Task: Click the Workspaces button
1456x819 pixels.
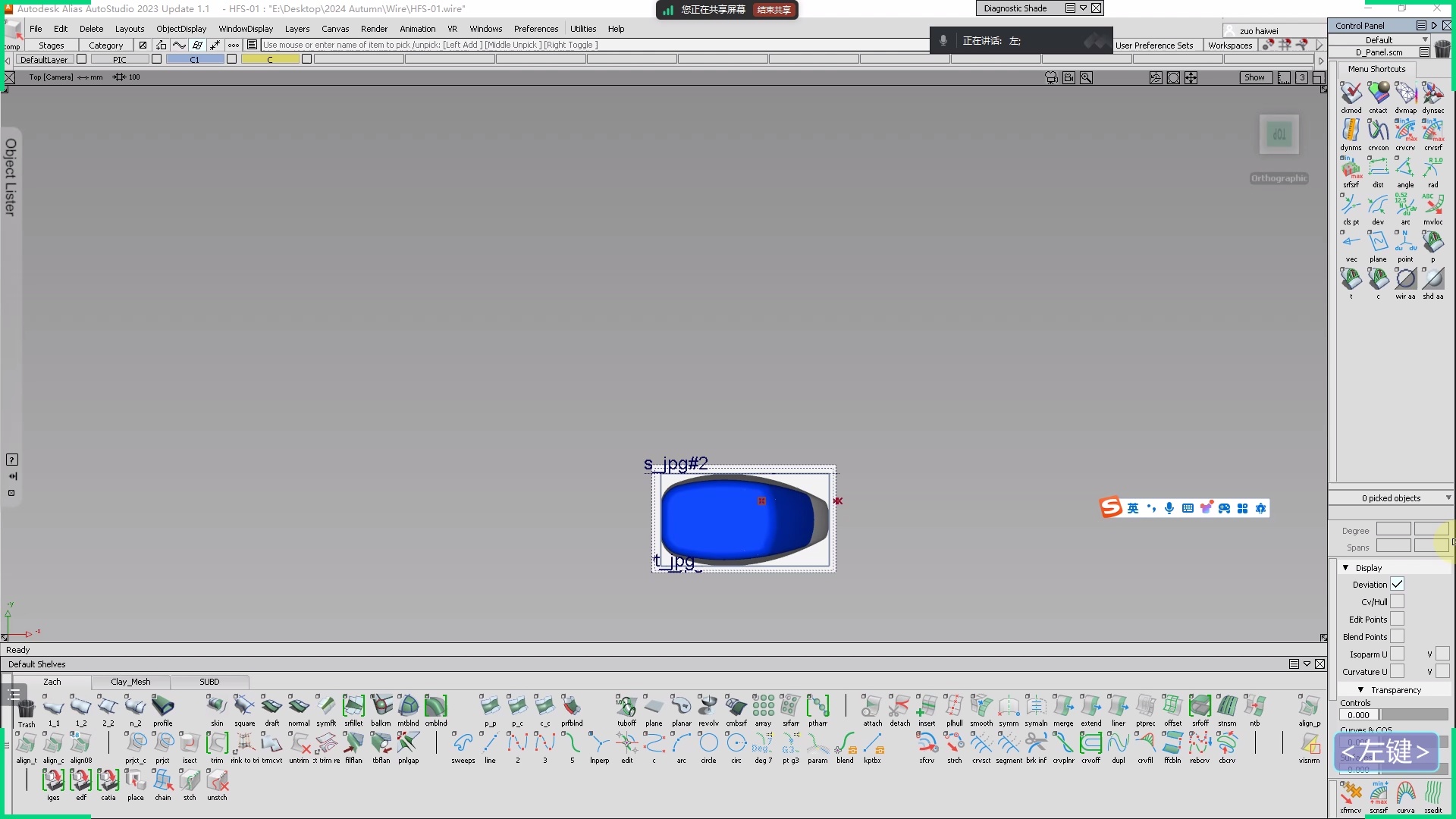Action: click(x=1229, y=45)
